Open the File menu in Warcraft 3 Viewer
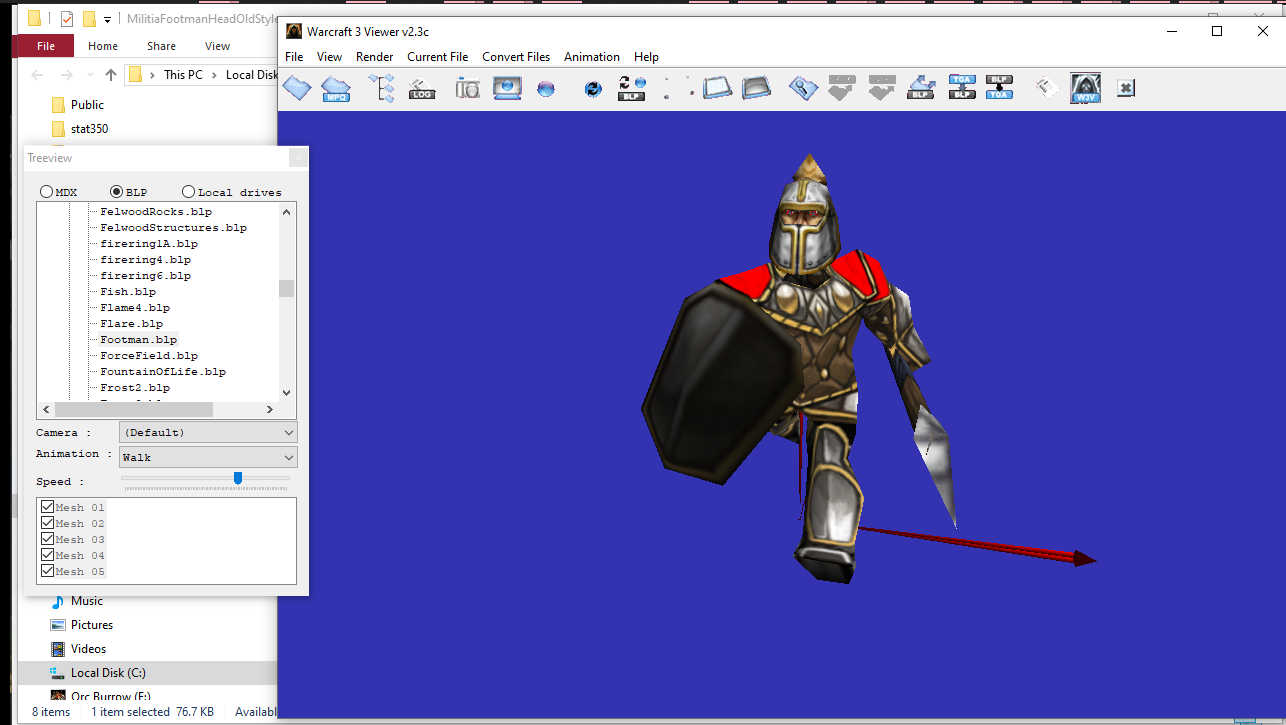1286x725 pixels. [294, 57]
